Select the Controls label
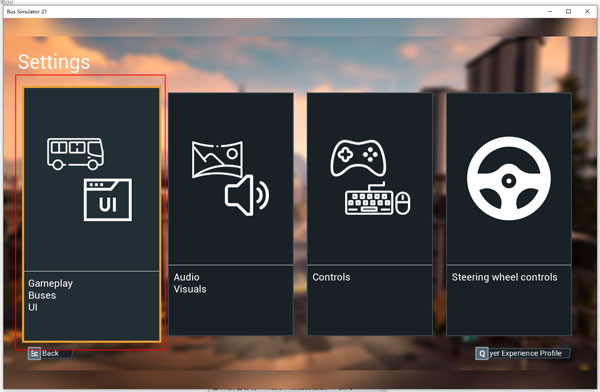 (331, 277)
